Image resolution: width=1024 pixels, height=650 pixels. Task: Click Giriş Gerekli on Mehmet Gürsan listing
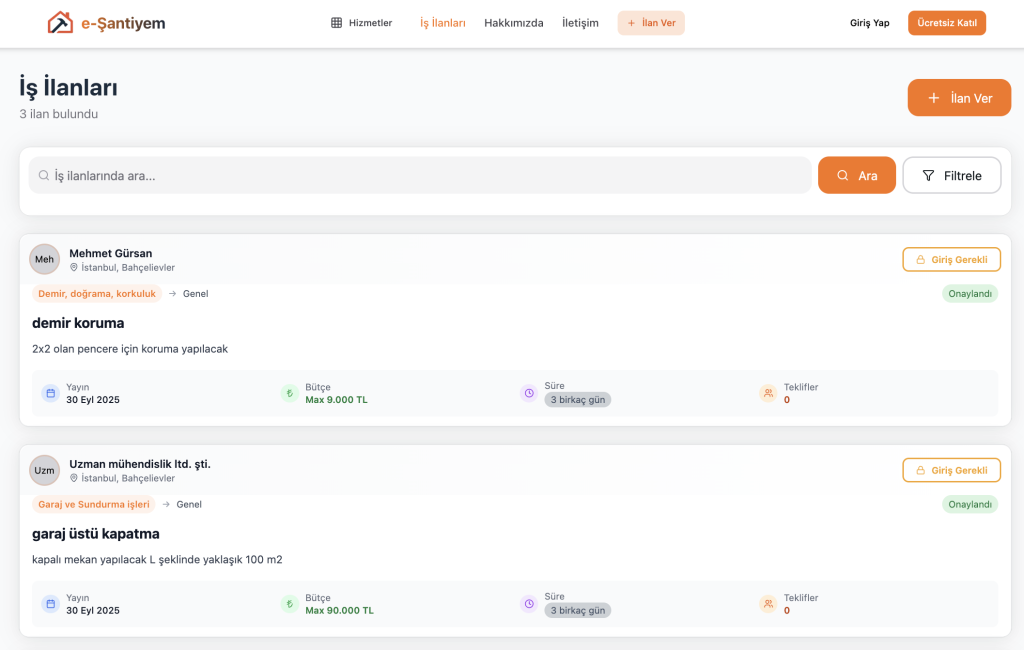(951, 259)
